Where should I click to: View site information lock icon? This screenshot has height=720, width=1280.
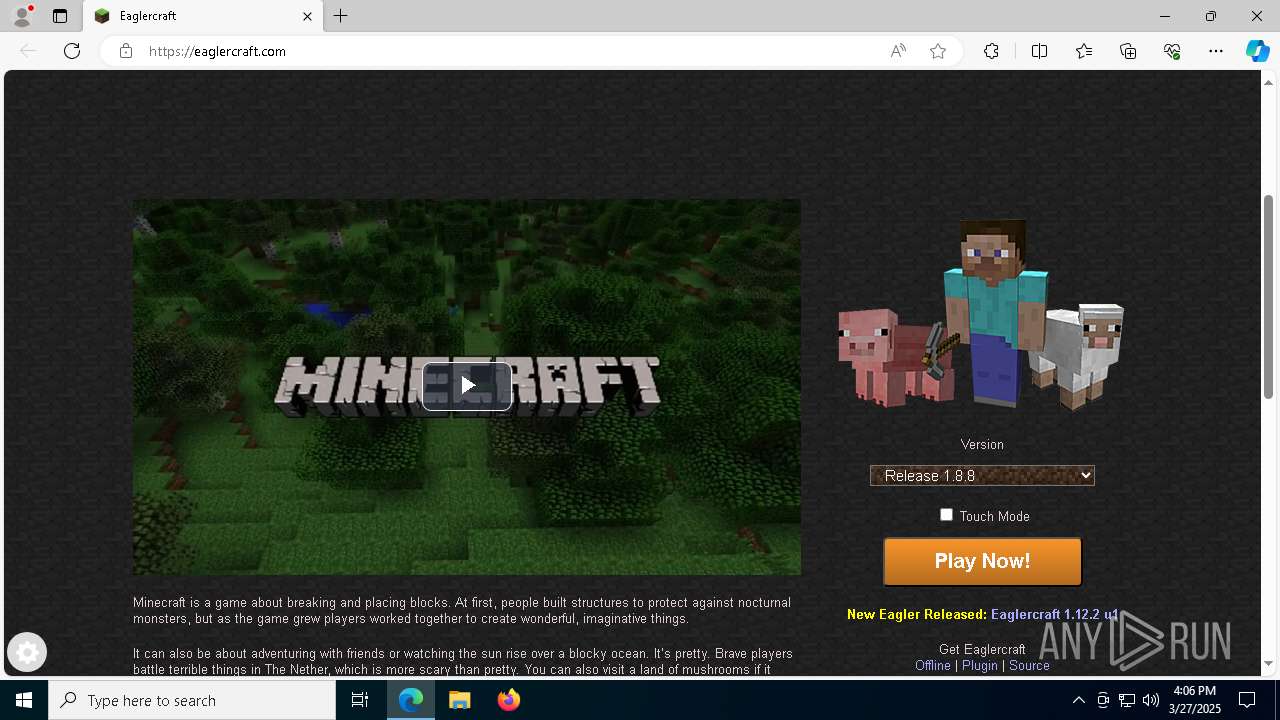click(126, 51)
